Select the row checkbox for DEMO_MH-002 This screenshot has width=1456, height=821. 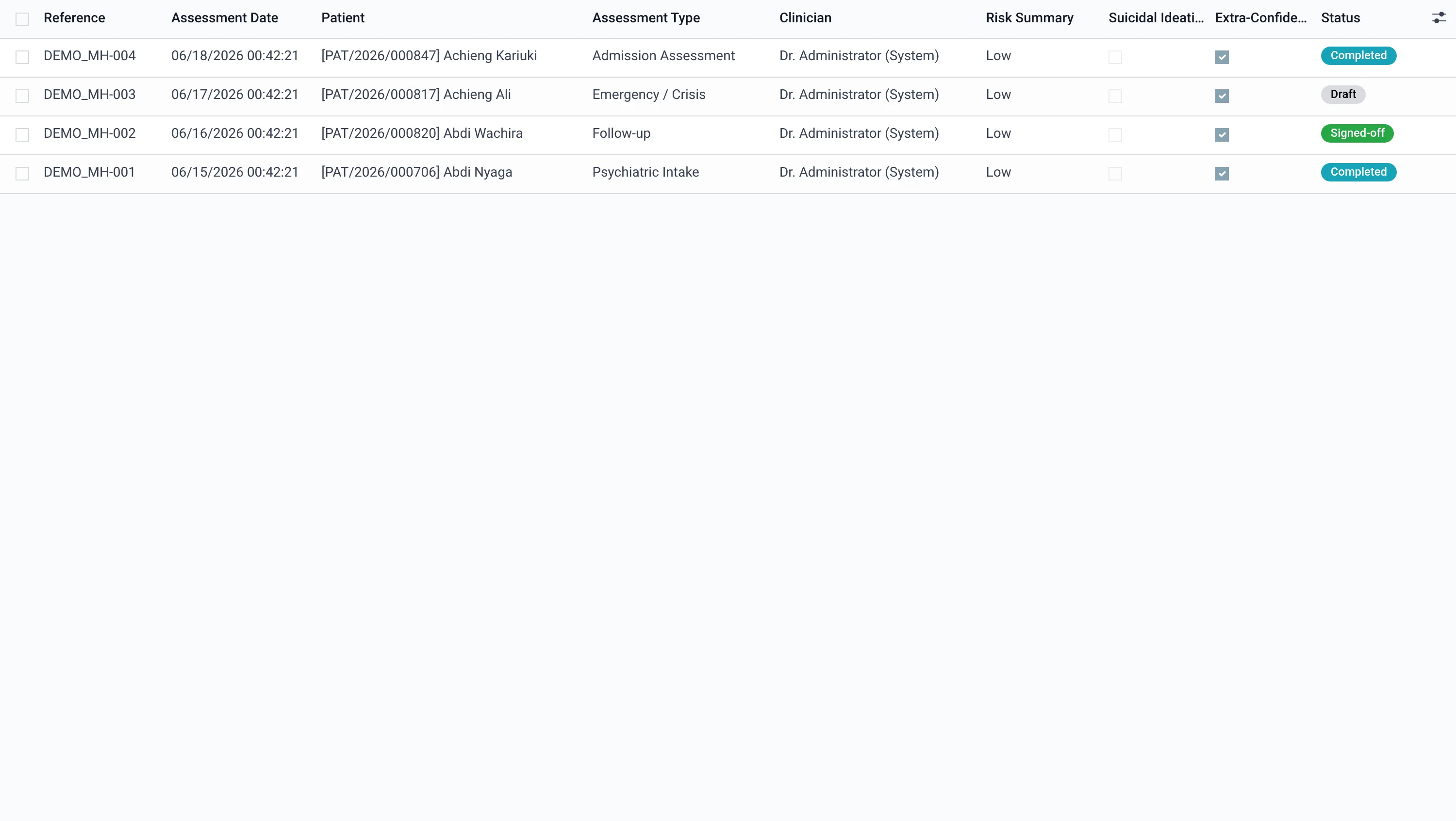pos(22,134)
